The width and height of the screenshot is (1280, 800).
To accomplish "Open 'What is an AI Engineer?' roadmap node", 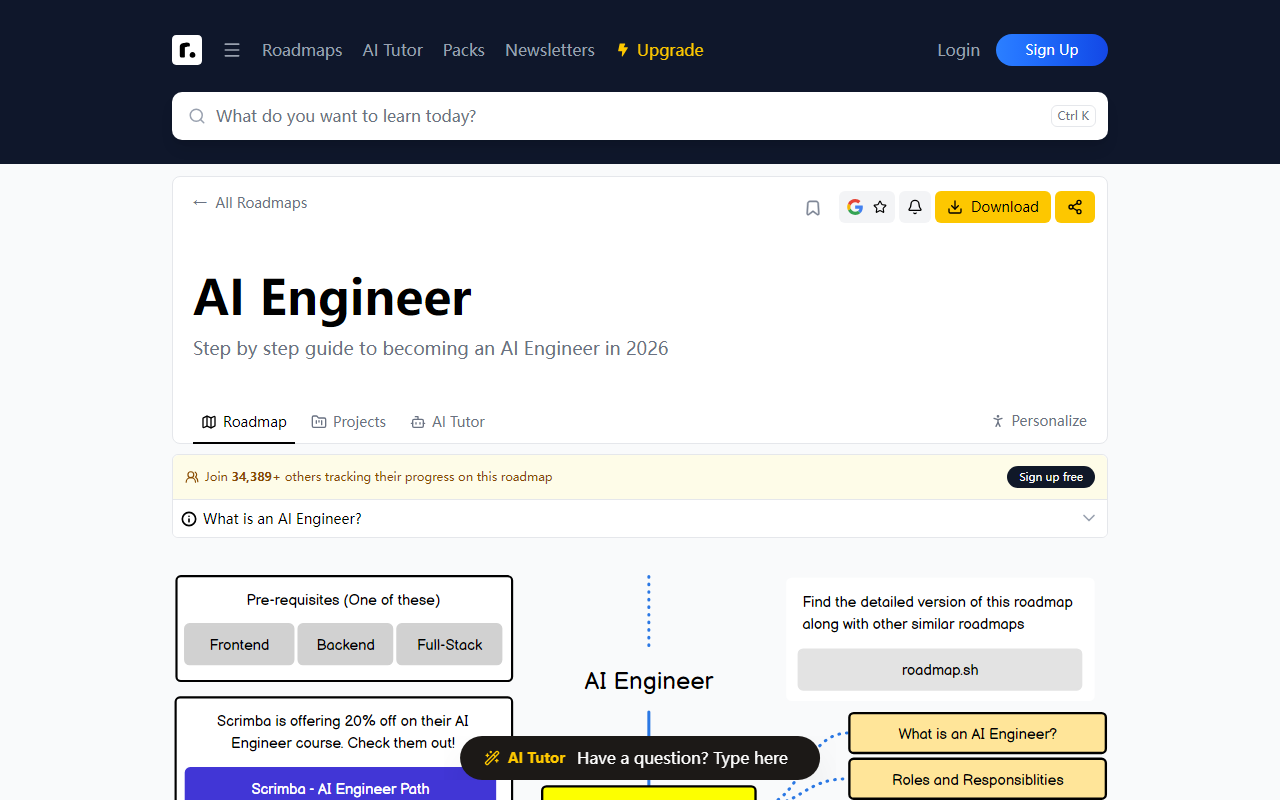I will tap(978, 733).
